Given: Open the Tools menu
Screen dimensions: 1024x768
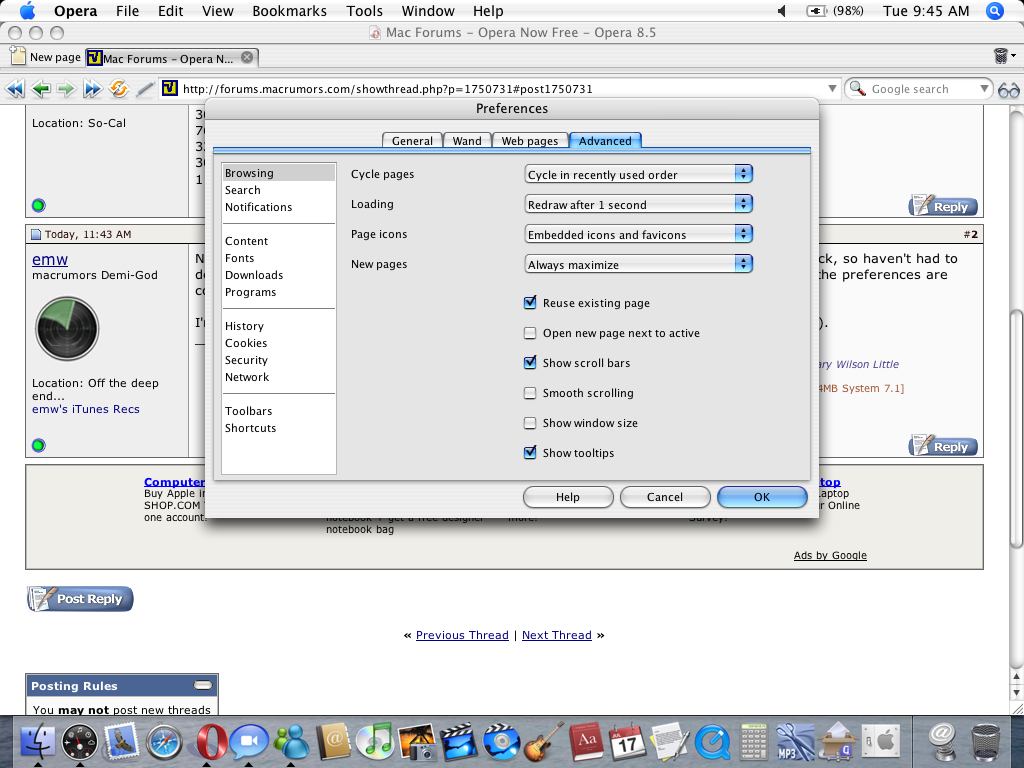Looking at the screenshot, I should pyautogui.click(x=364, y=11).
